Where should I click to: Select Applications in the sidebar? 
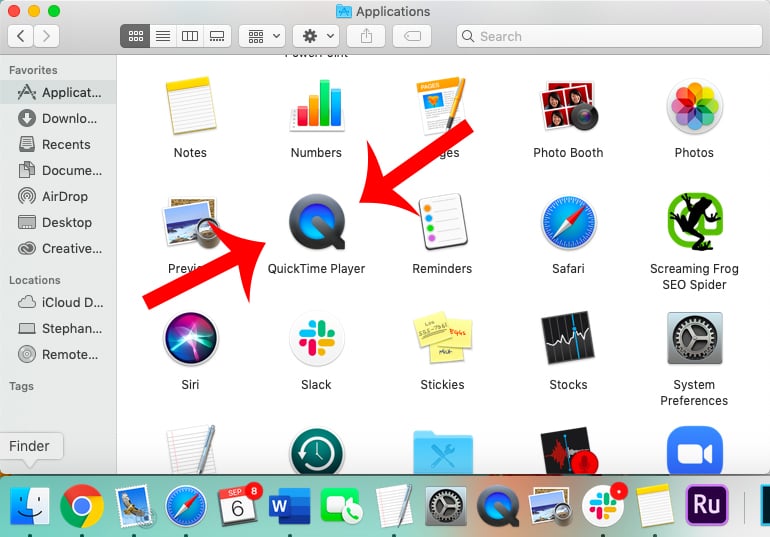pos(58,92)
